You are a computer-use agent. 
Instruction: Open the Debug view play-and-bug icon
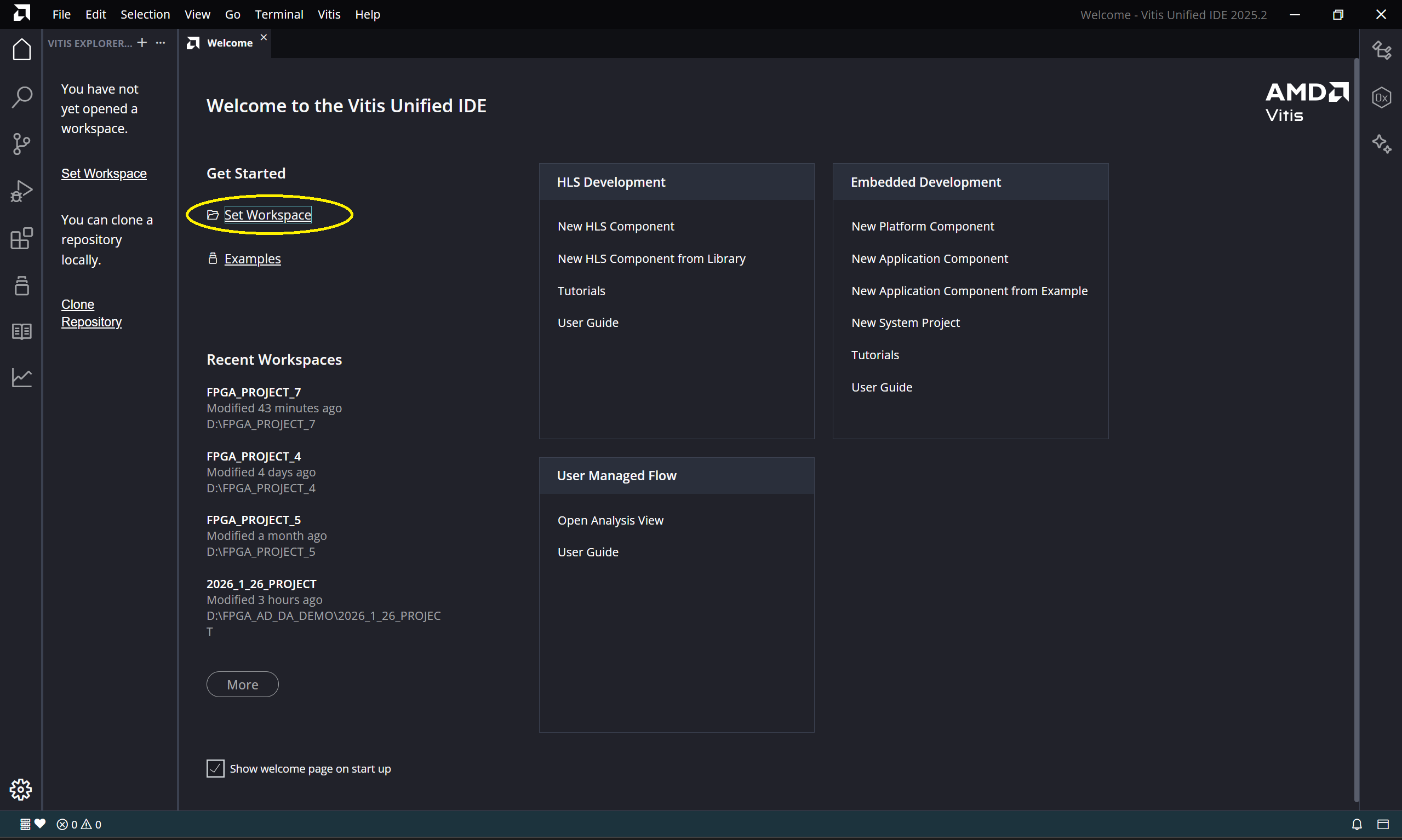coord(21,191)
